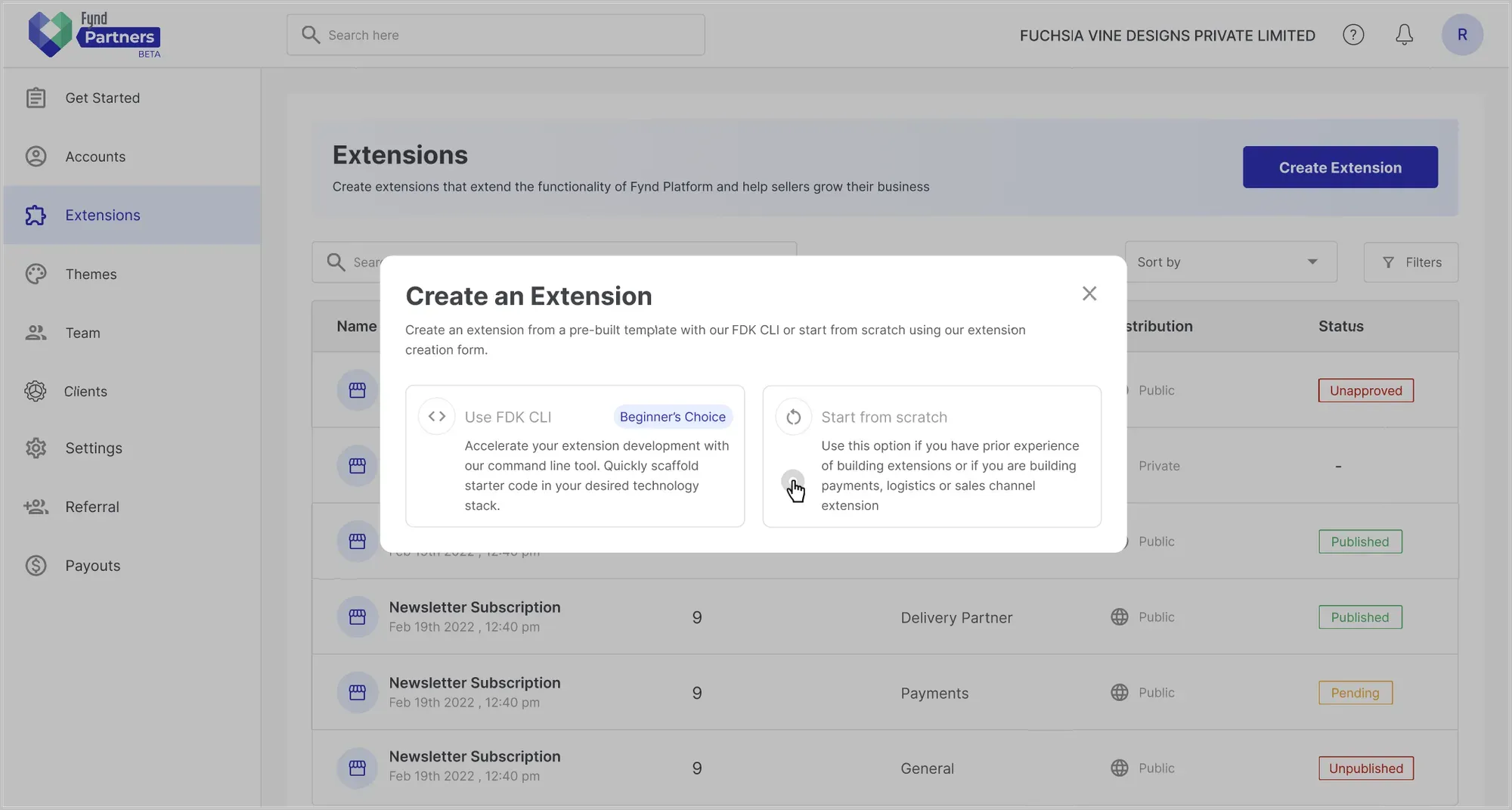The width and height of the screenshot is (1512, 810).
Task: Click store icon of Payments extension row
Action: coord(358,693)
